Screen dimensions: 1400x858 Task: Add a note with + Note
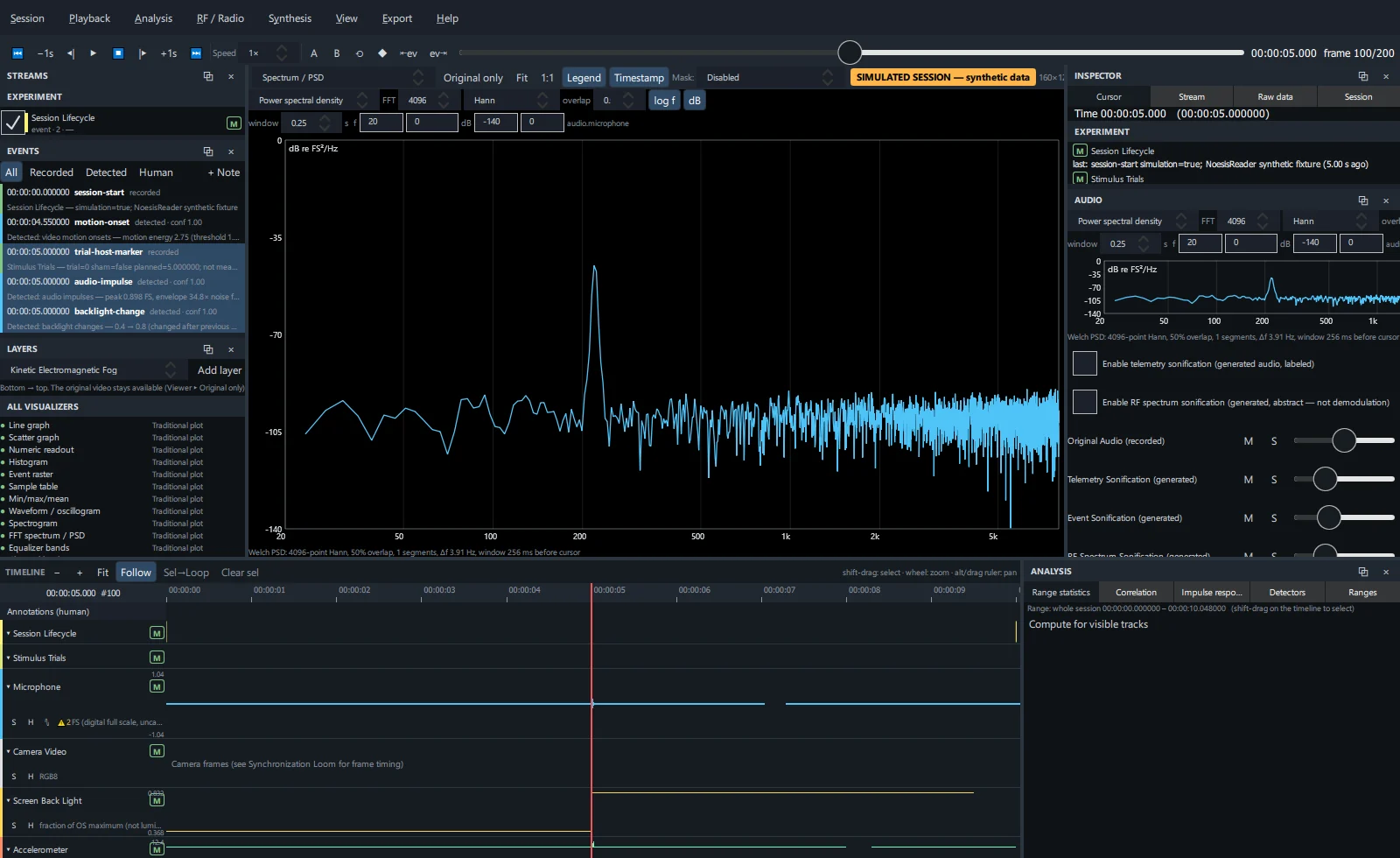224,172
